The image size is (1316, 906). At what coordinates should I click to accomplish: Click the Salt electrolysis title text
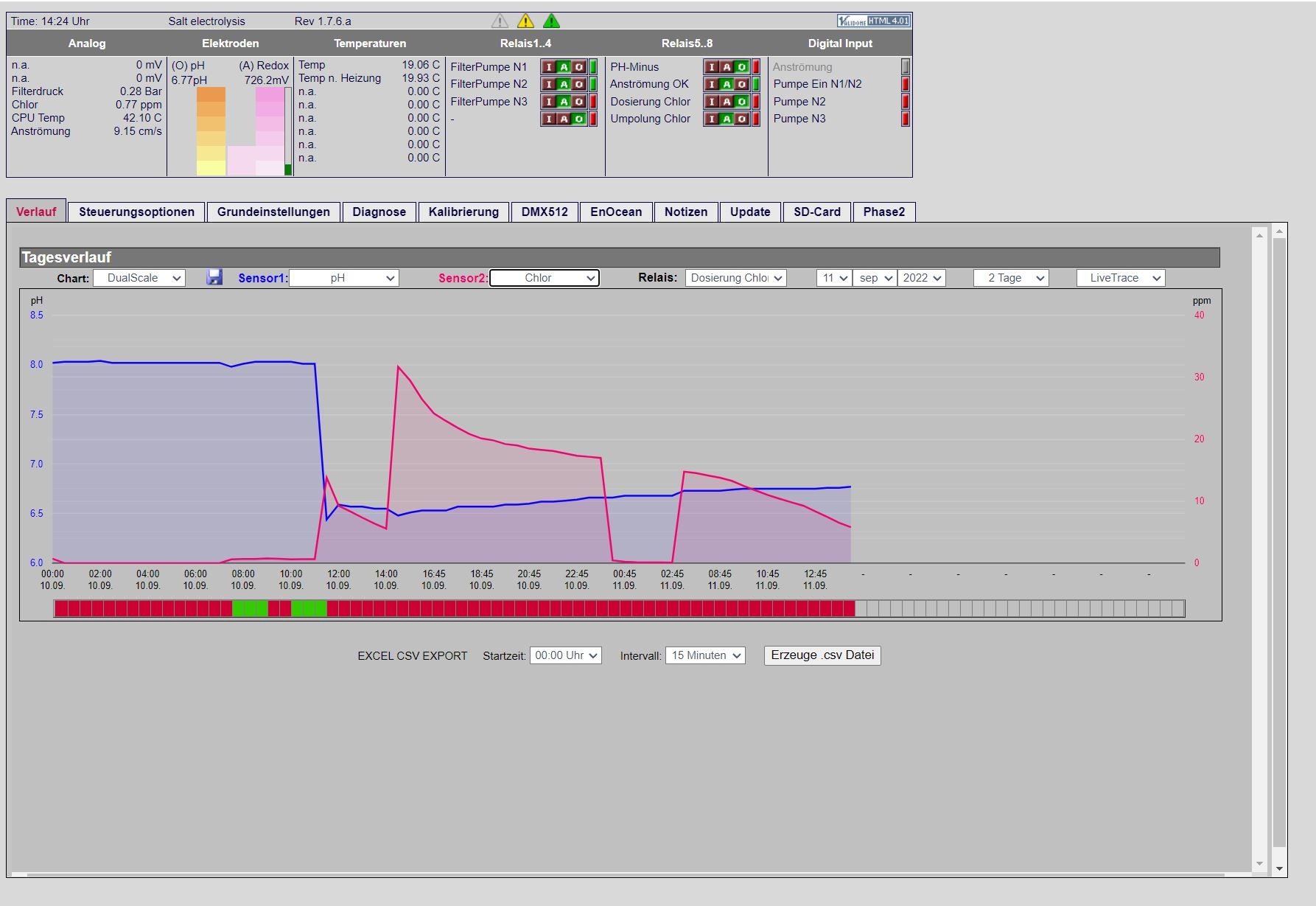206,21
